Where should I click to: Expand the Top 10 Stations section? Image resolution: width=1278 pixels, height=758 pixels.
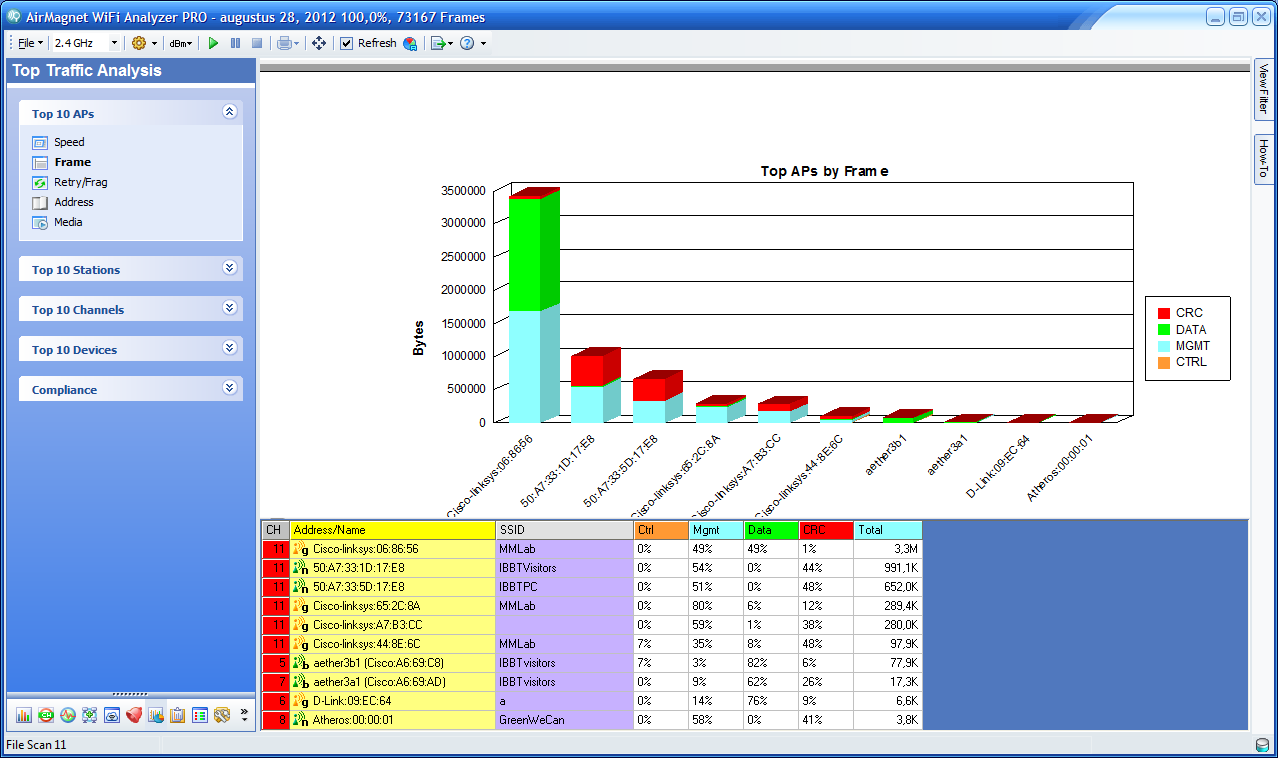pyautogui.click(x=229, y=268)
